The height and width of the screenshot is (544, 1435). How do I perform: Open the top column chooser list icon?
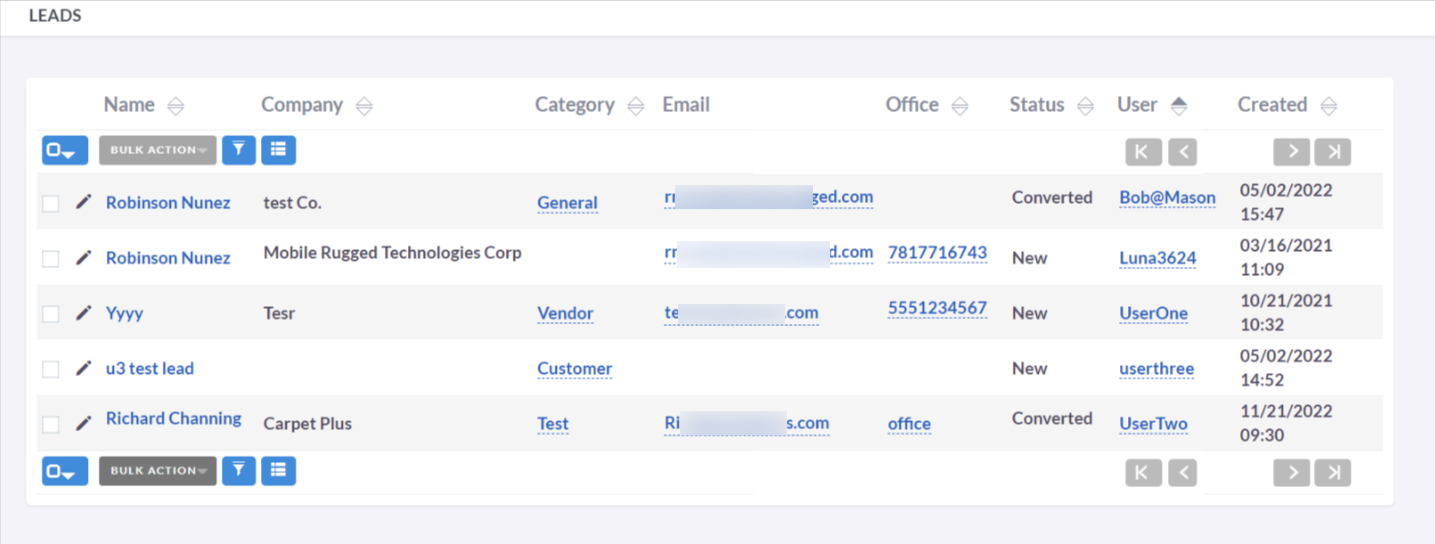pos(278,150)
